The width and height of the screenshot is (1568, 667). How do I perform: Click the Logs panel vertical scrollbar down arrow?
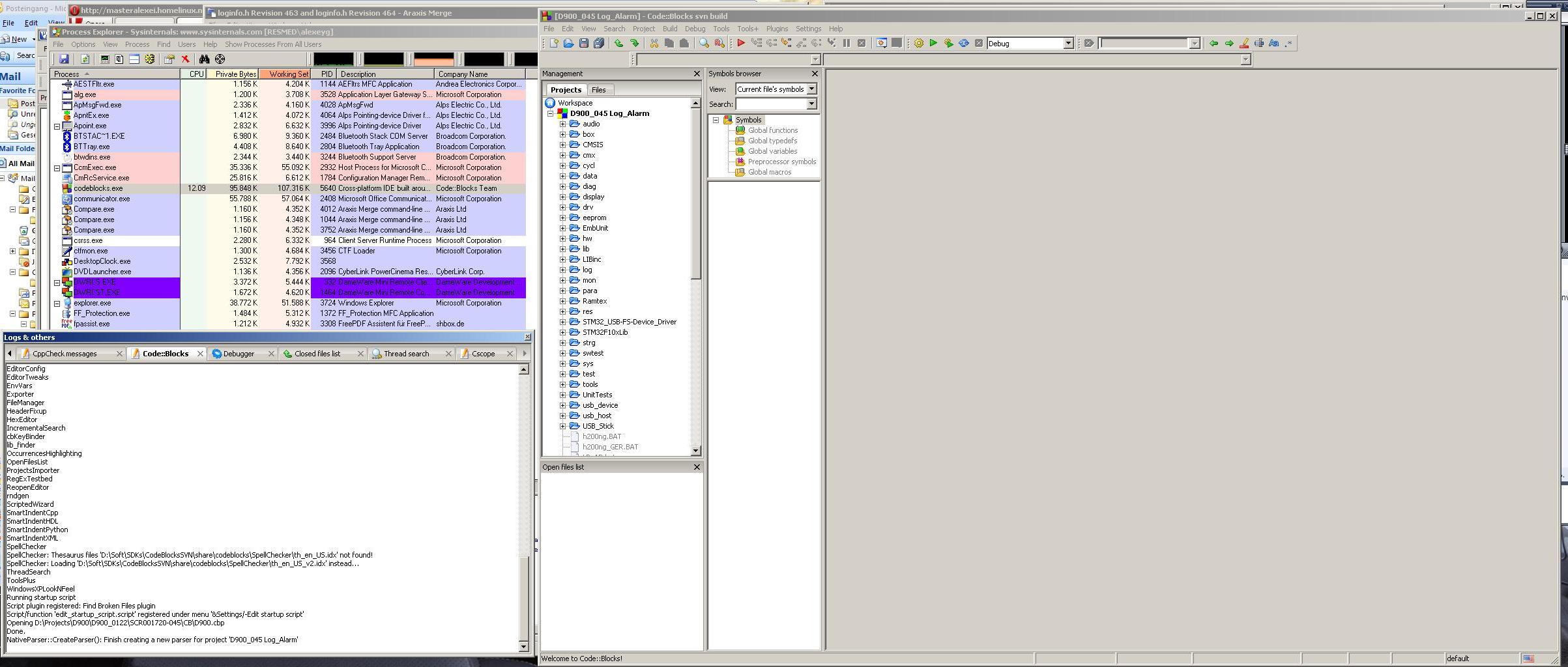click(x=523, y=646)
